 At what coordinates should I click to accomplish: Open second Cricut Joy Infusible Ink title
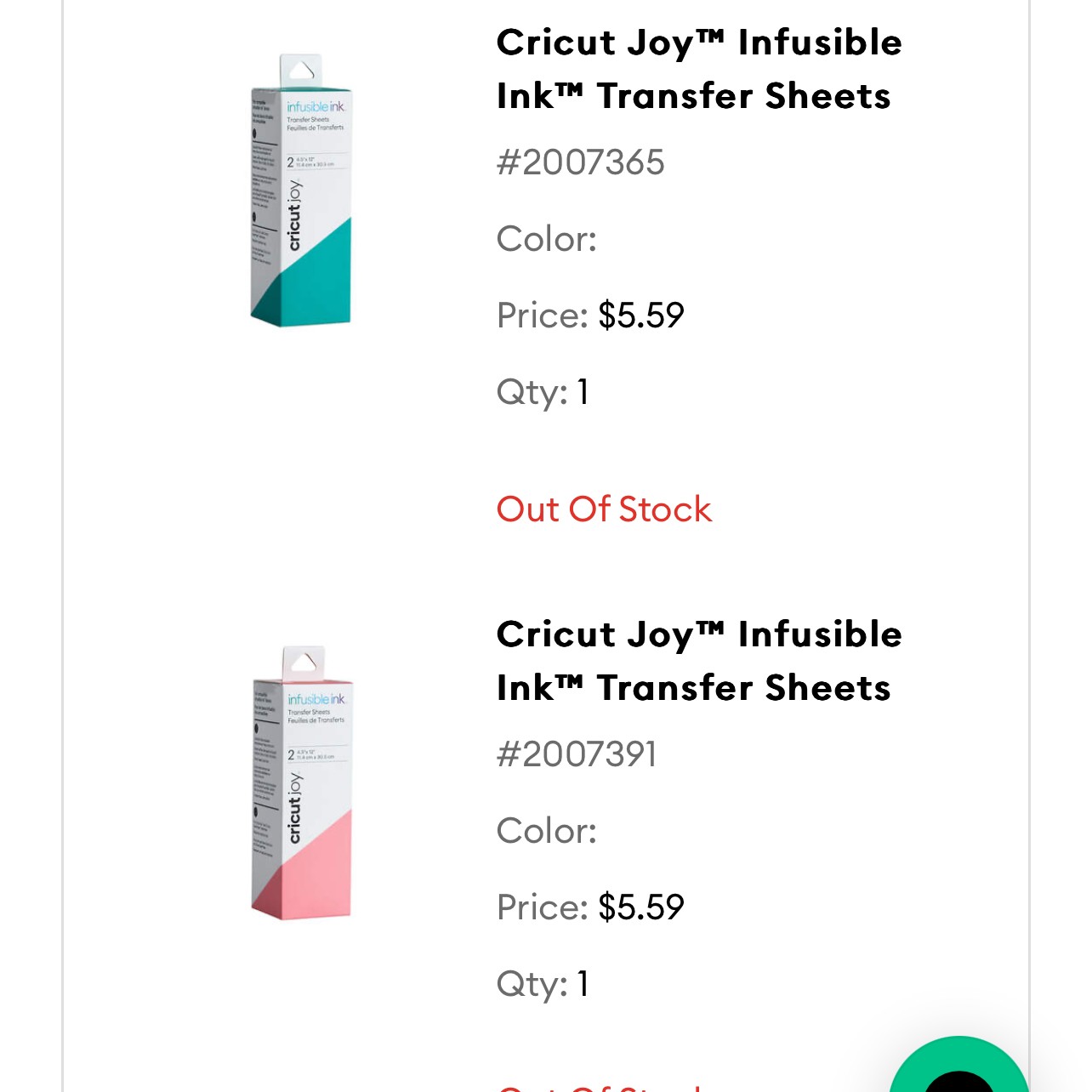point(699,661)
